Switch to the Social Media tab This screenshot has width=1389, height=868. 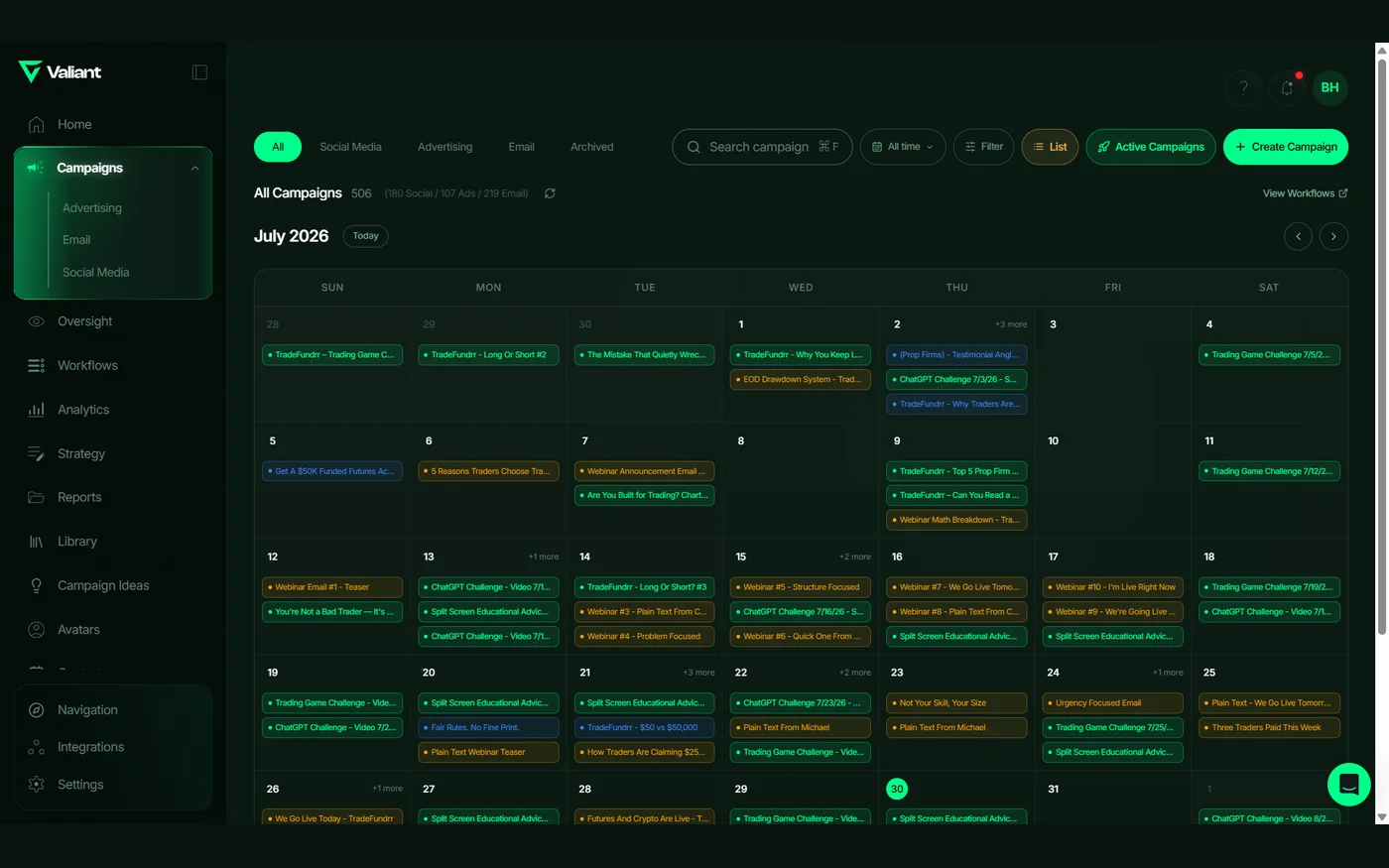tap(350, 147)
